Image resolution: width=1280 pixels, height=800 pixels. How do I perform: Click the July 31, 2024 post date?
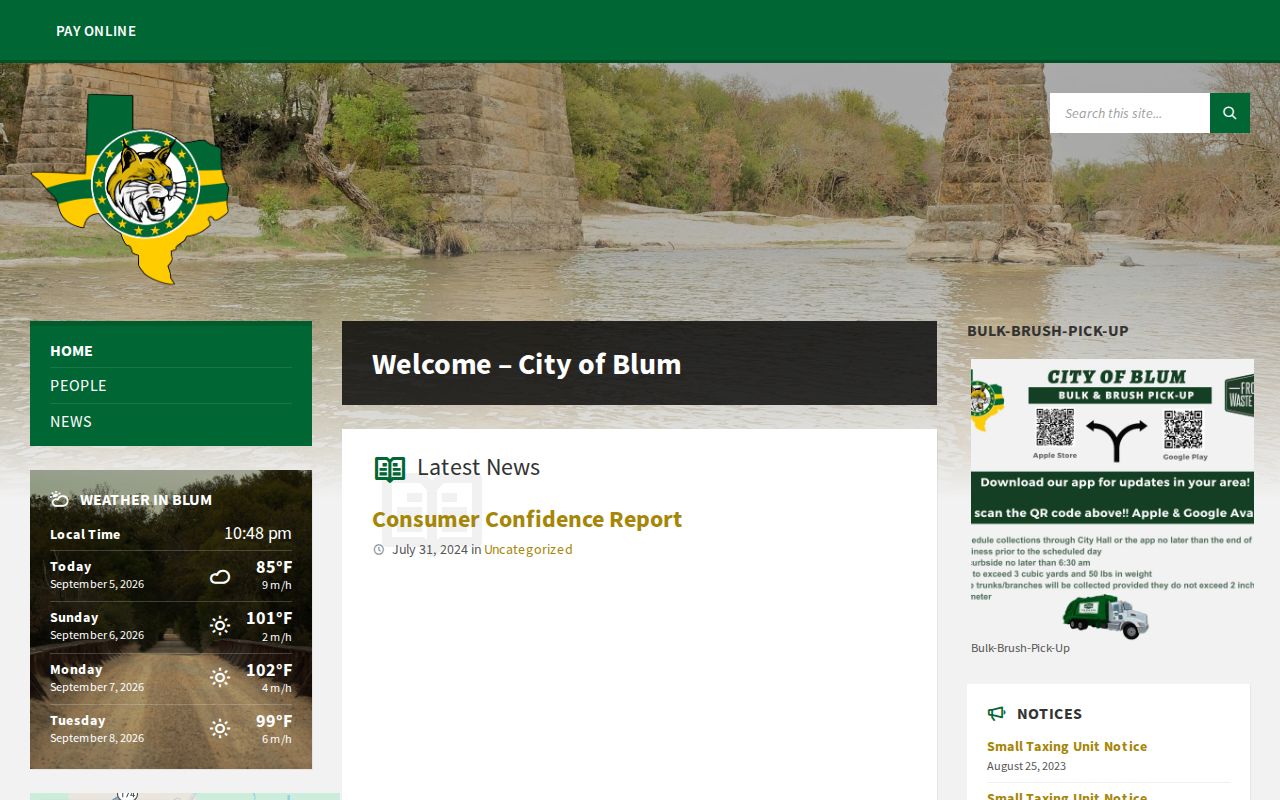[430, 549]
